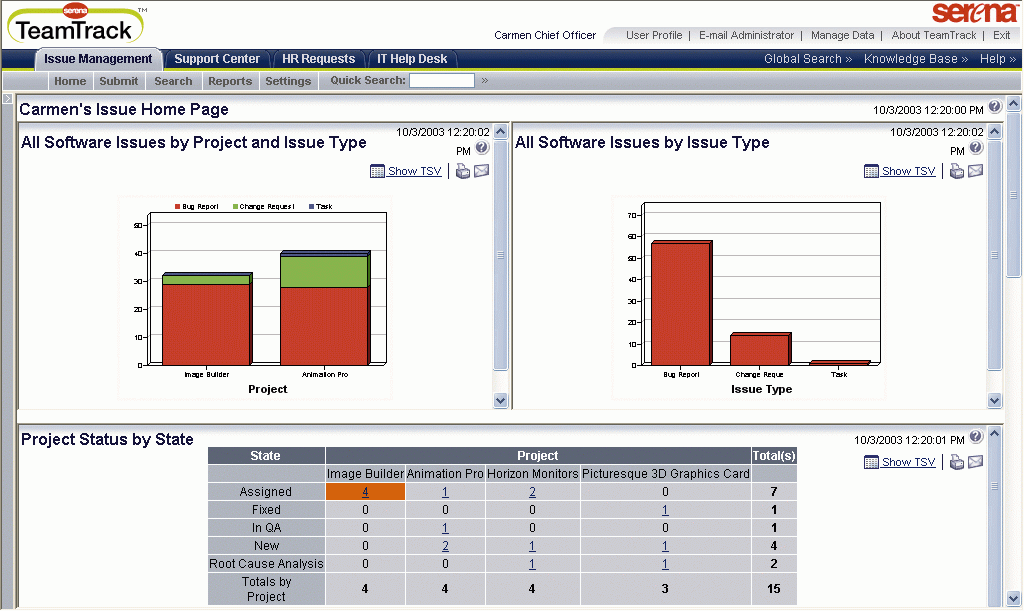Open the Manage Data link
The height and width of the screenshot is (611, 1024).
842,35
